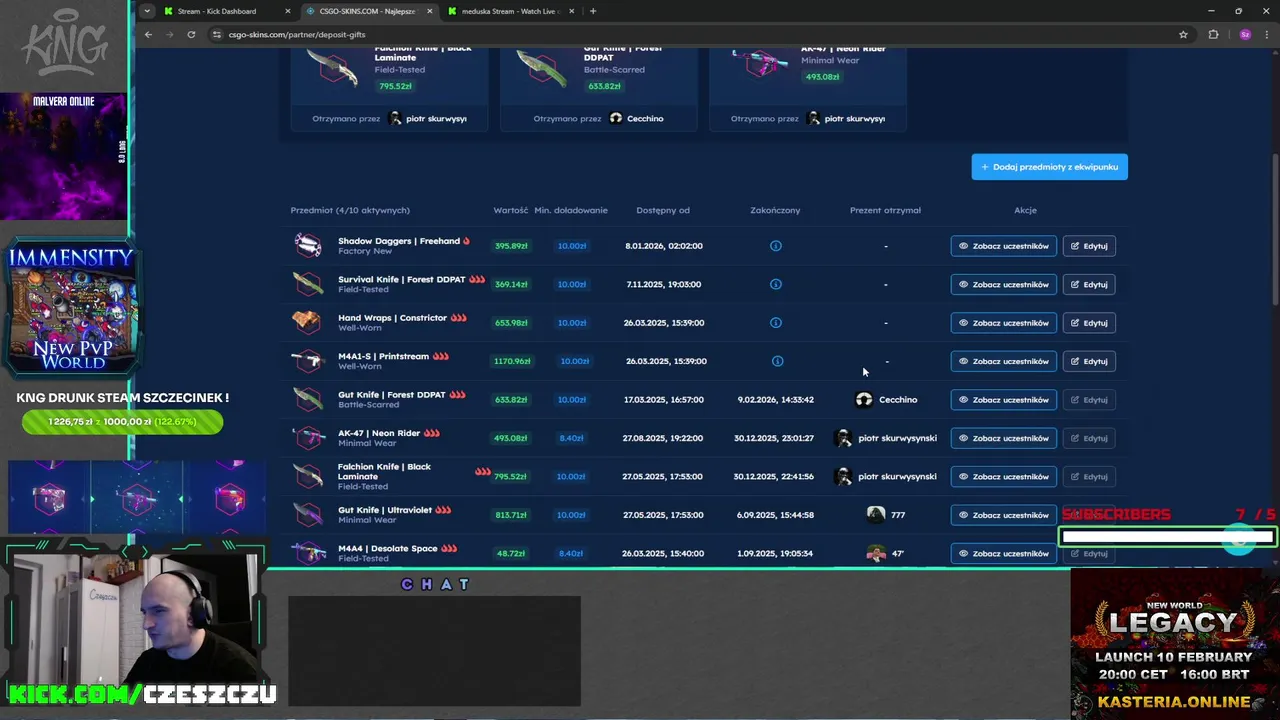Edit the Survival Knife | Forest DDPAT gift
Screen dimensions: 1280x720
tap(1089, 284)
